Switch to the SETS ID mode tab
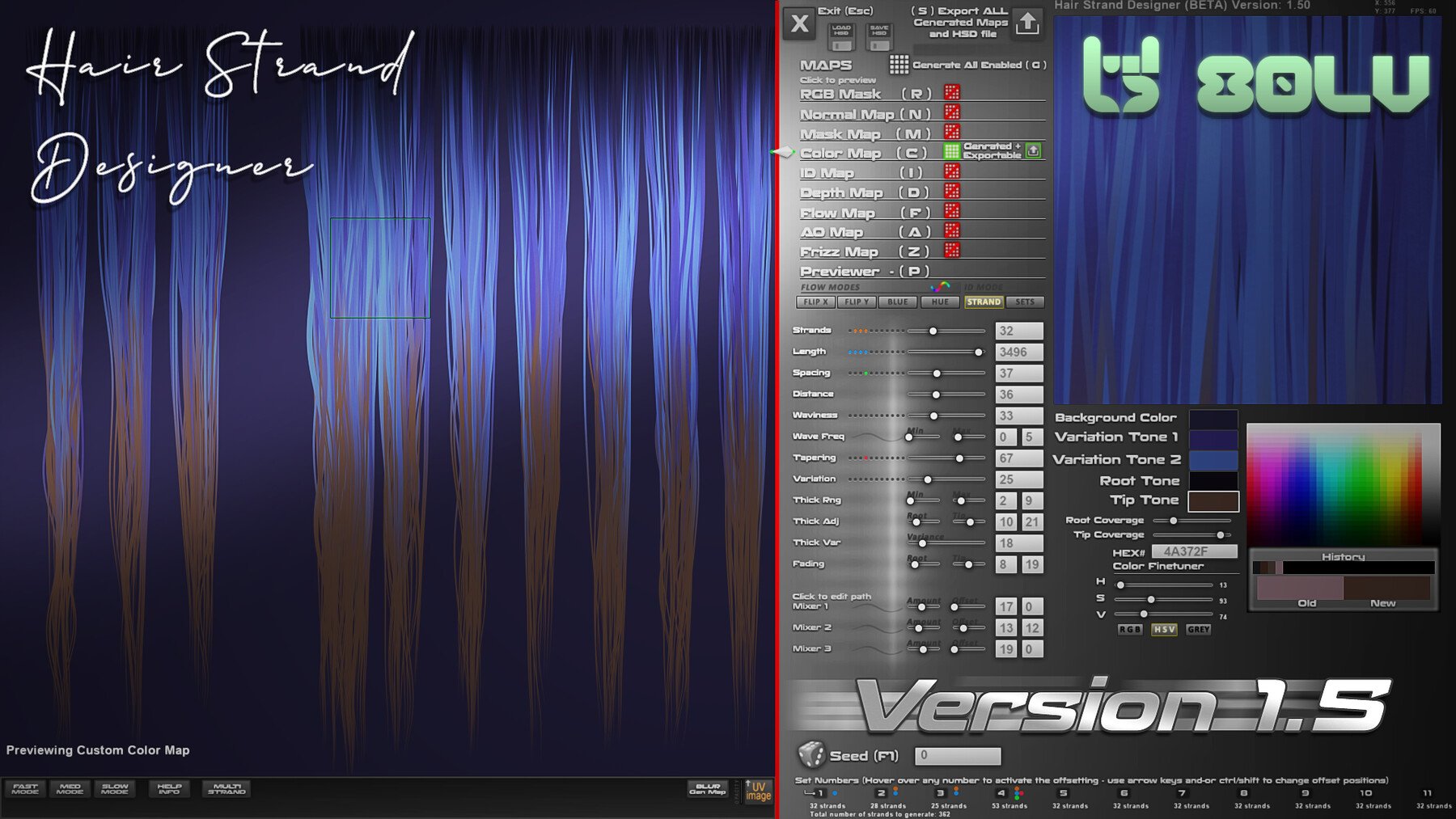The width and height of the screenshot is (1456, 819). pyautogui.click(x=1026, y=302)
